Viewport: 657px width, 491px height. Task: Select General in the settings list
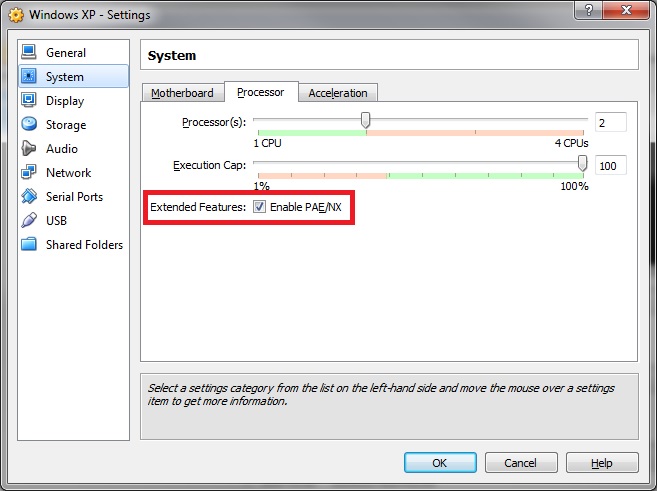click(x=73, y=52)
